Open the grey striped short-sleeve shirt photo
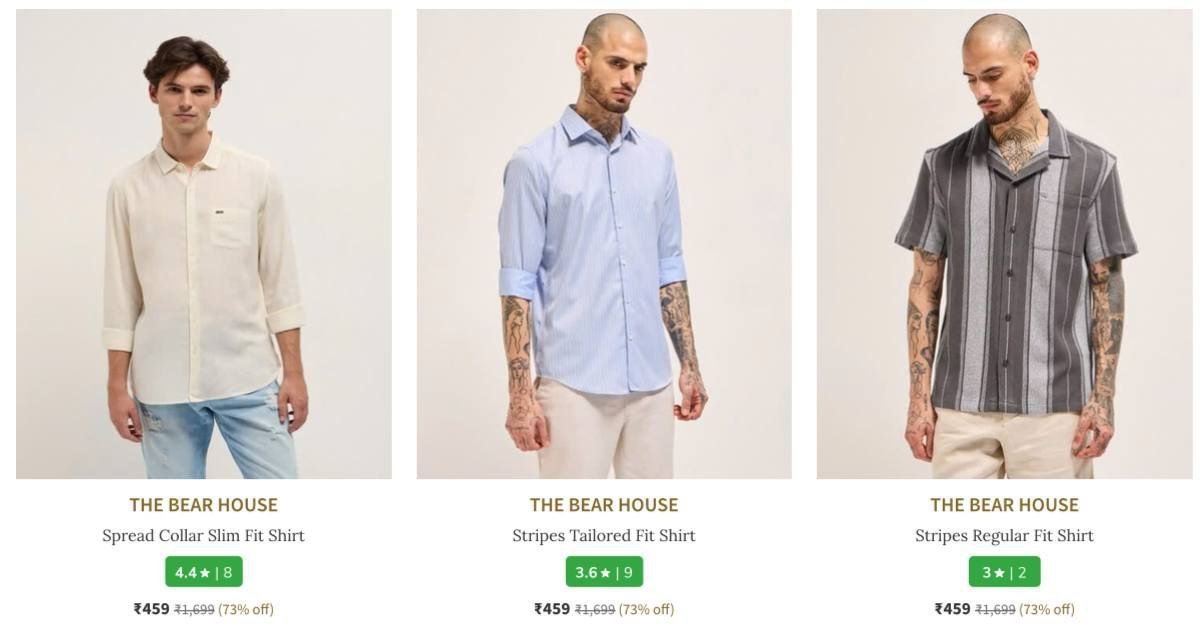The height and width of the screenshot is (636, 1200). [x=1005, y=244]
